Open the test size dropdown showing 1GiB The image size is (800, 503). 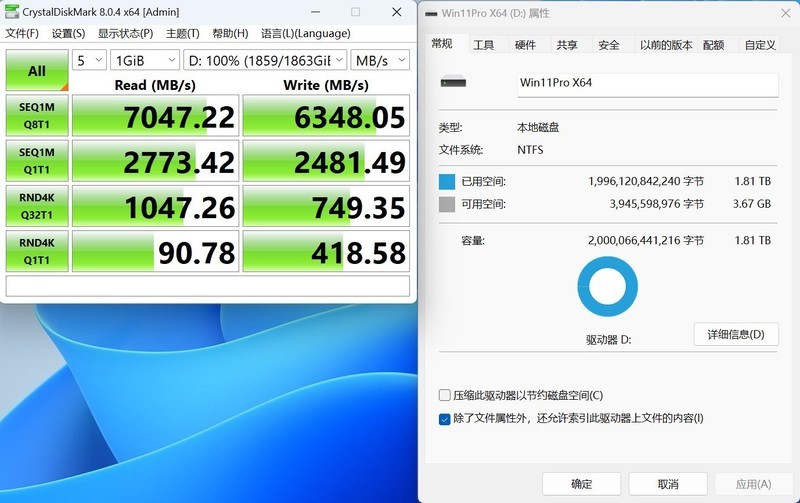[x=145, y=61]
